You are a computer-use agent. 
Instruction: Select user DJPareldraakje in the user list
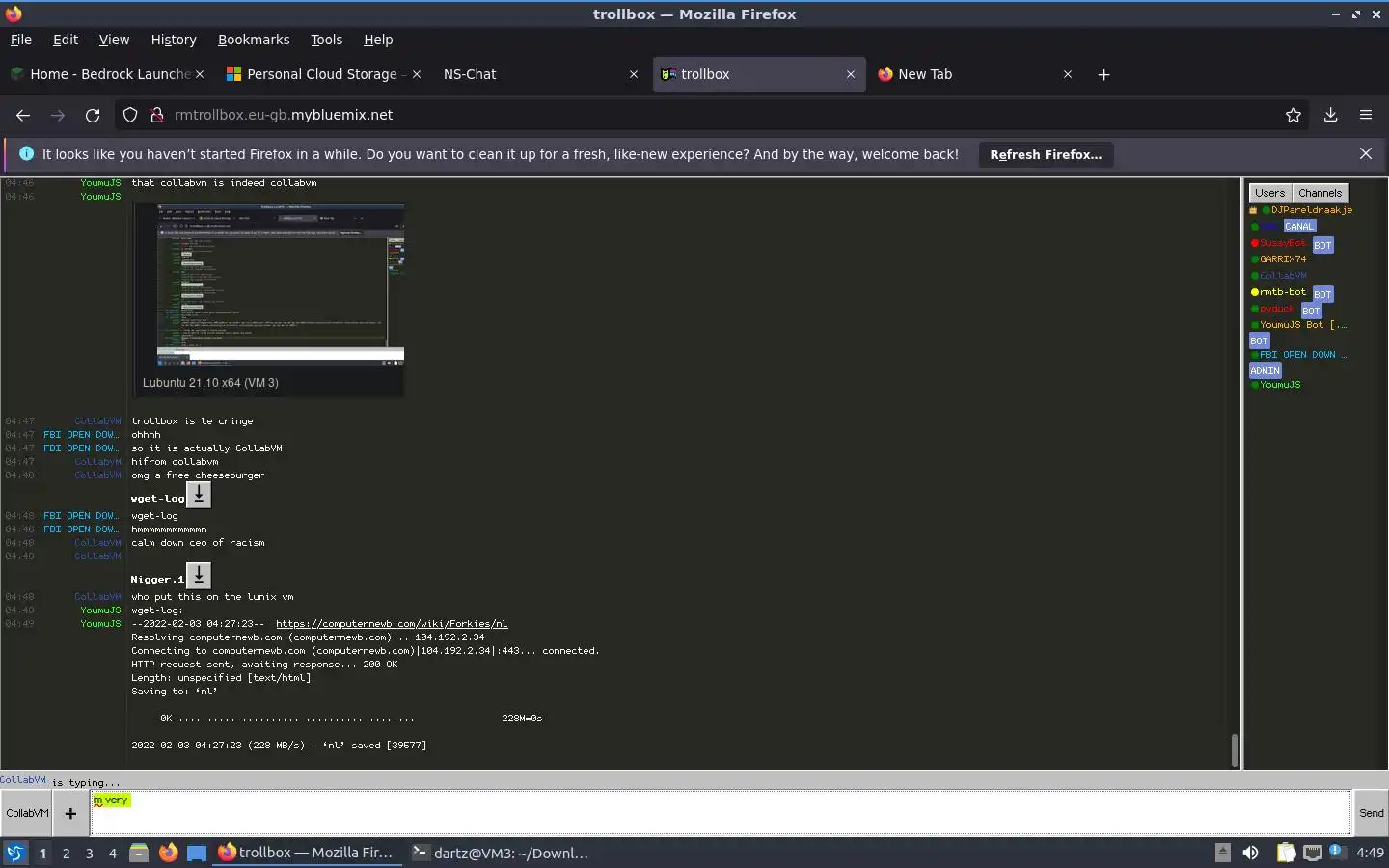click(1312, 210)
